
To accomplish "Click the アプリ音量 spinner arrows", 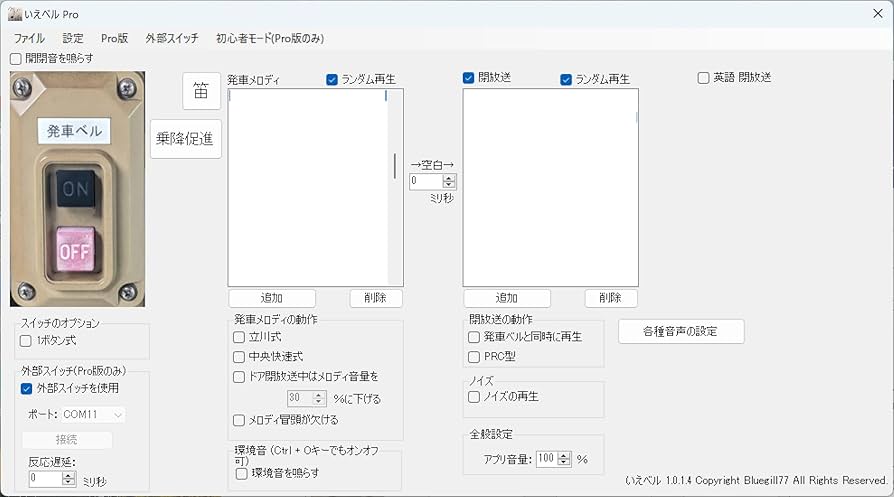I will tap(564, 459).
